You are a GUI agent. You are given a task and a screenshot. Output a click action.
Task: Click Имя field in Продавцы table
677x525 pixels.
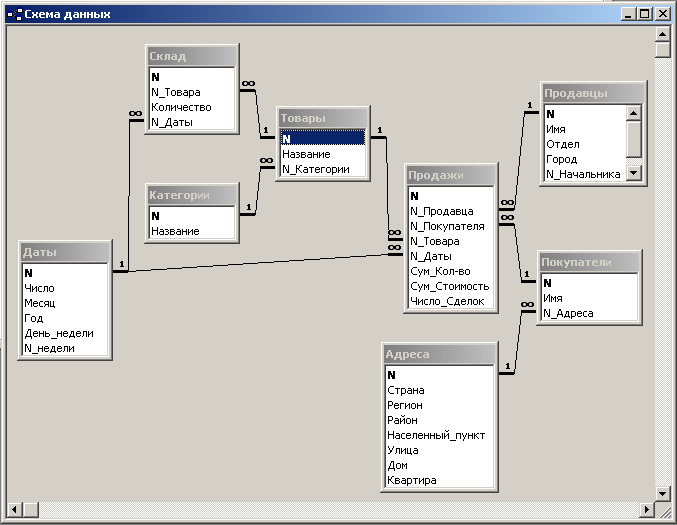tap(585, 129)
